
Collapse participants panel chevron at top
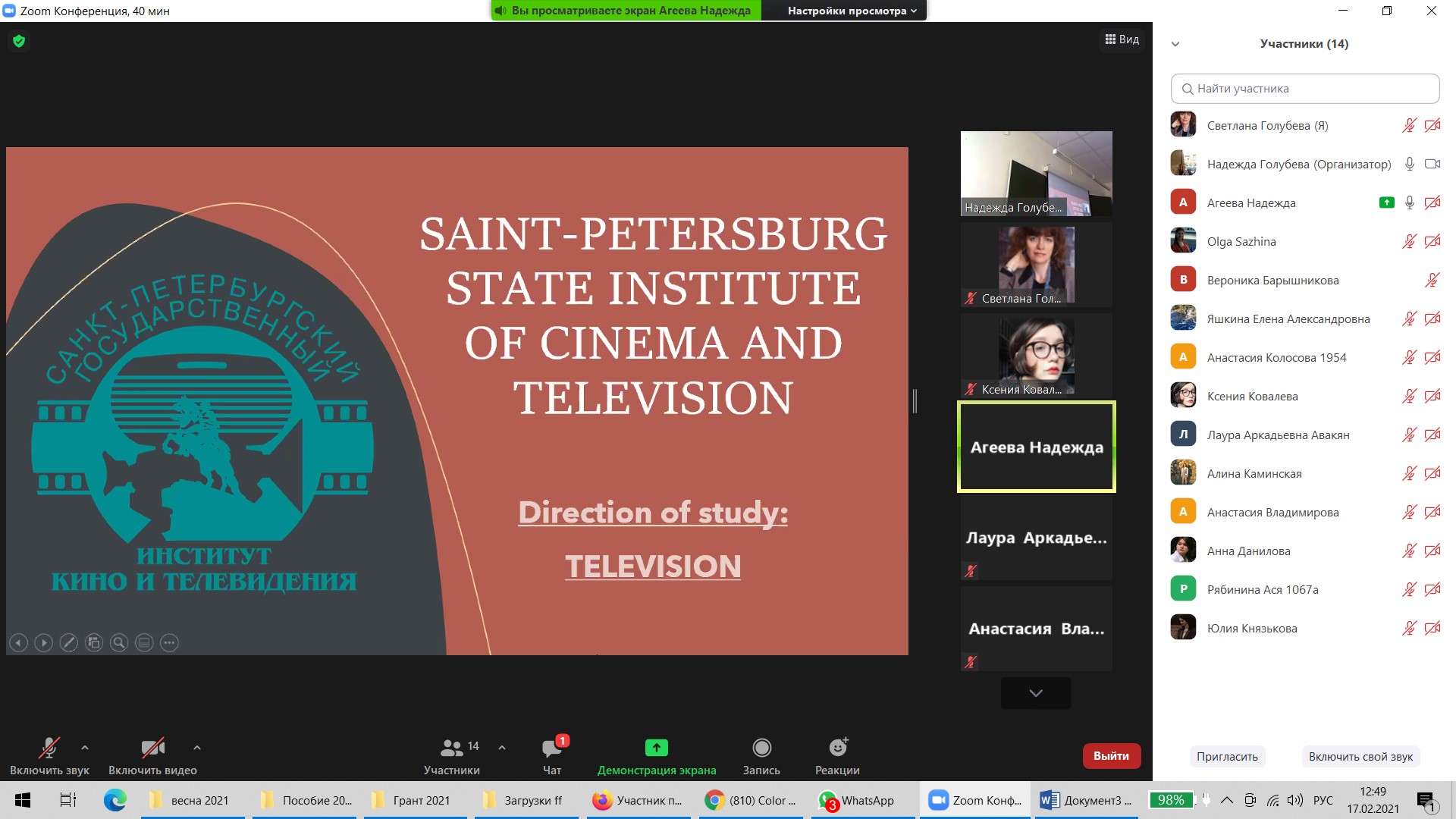tap(1175, 44)
